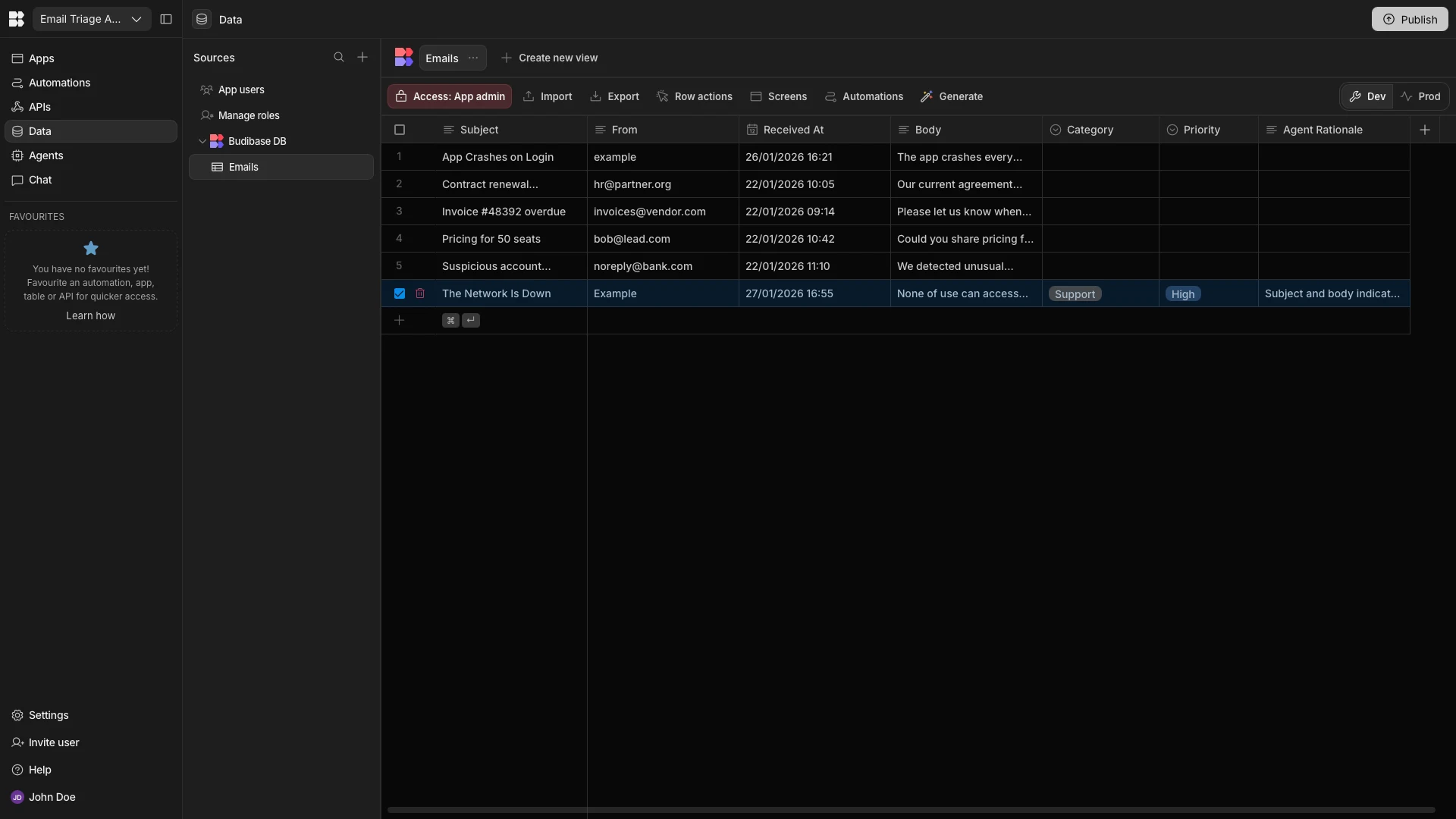Navigate to Automations in the sidebar
This screenshot has width=1456, height=819.
pyautogui.click(x=58, y=82)
